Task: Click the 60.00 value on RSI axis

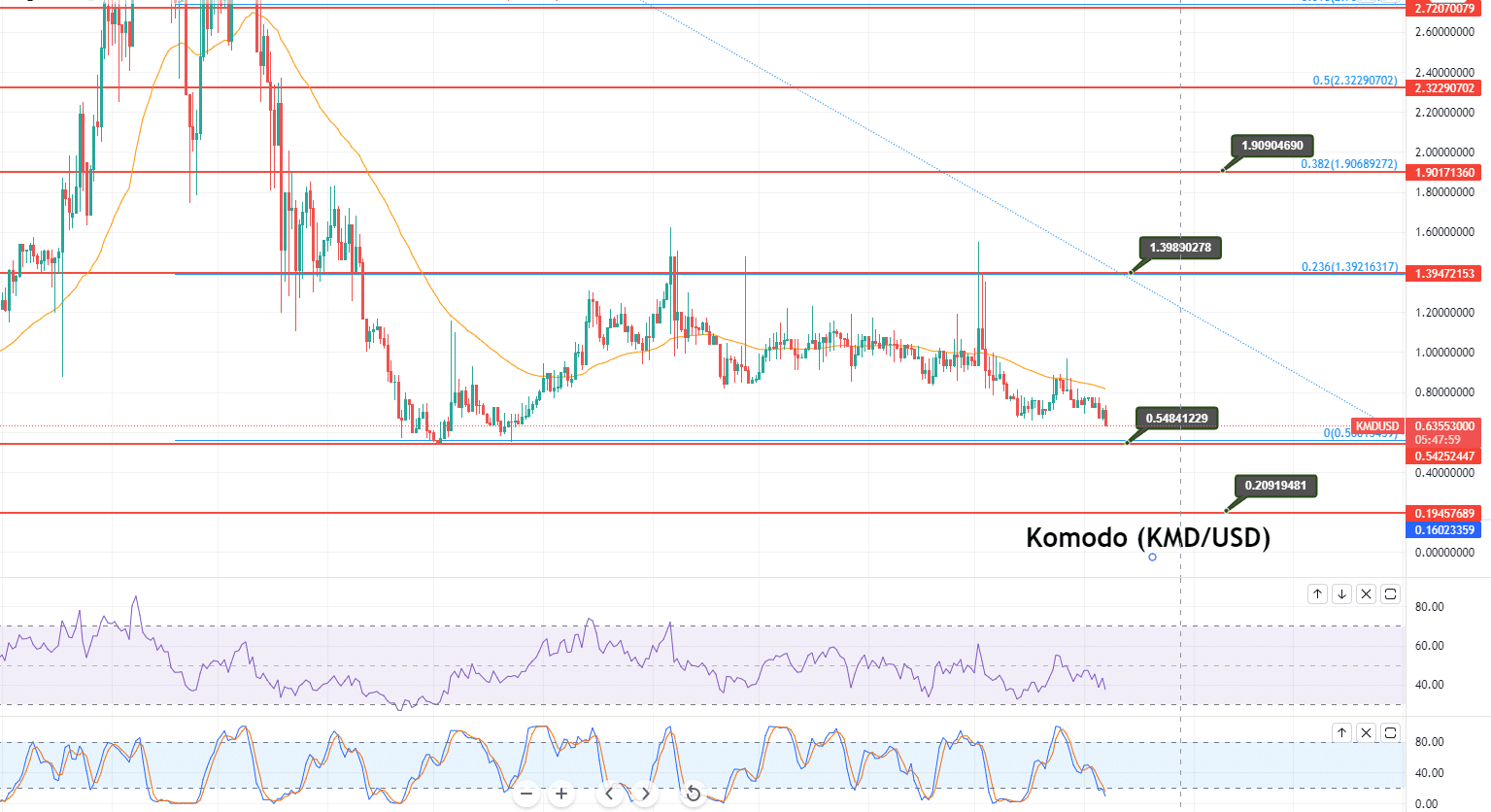Action: pos(1429,646)
